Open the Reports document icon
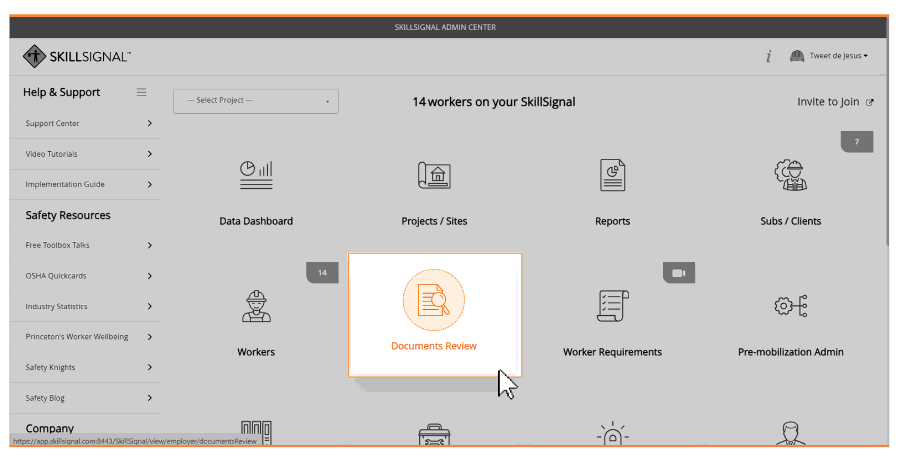The image size is (902, 468). point(612,175)
